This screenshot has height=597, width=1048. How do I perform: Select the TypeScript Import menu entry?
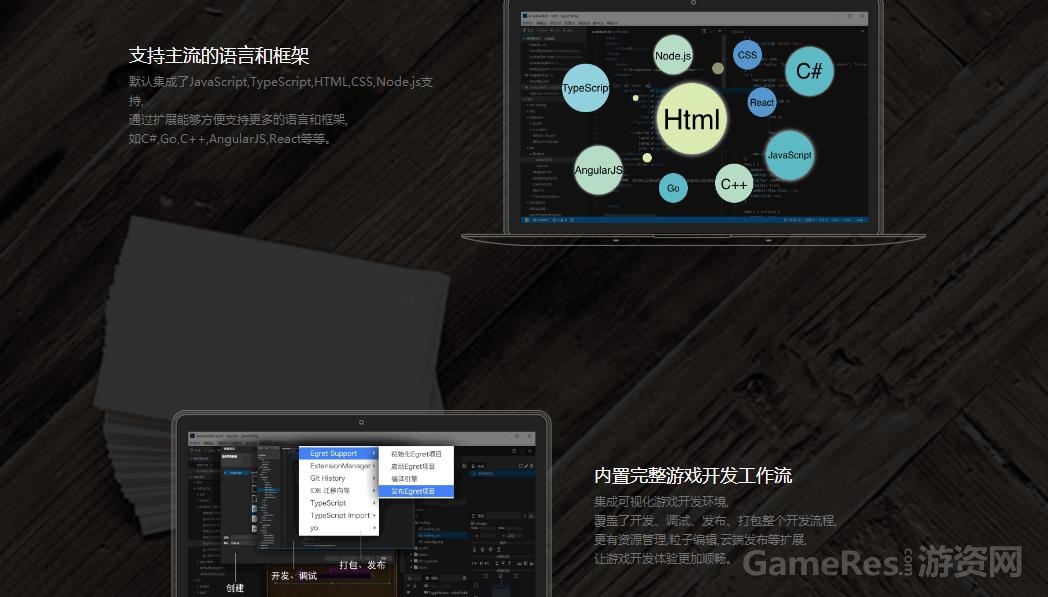[x=339, y=515]
